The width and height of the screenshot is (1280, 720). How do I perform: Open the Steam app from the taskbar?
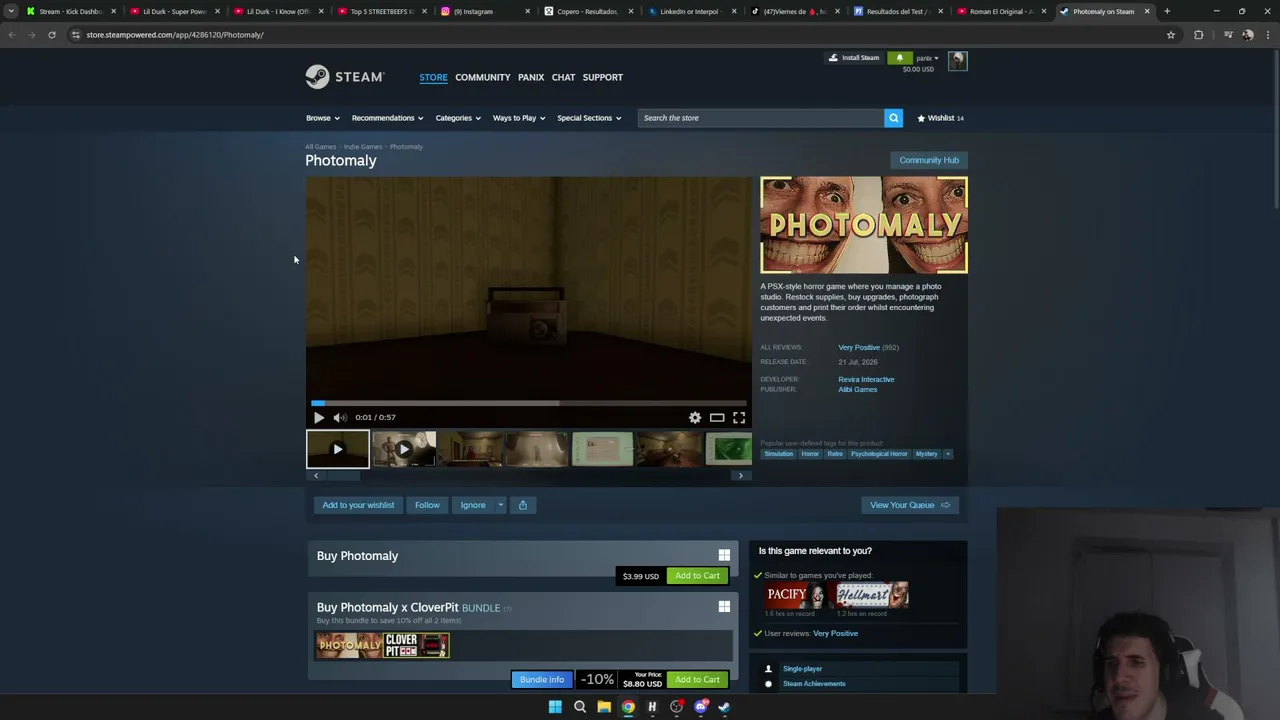[724, 707]
